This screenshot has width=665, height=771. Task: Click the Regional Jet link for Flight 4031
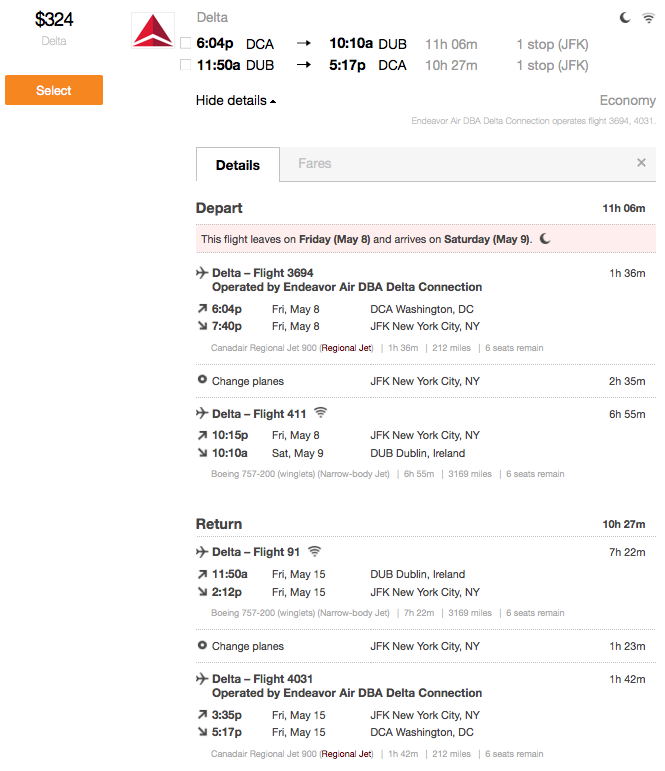coord(347,754)
